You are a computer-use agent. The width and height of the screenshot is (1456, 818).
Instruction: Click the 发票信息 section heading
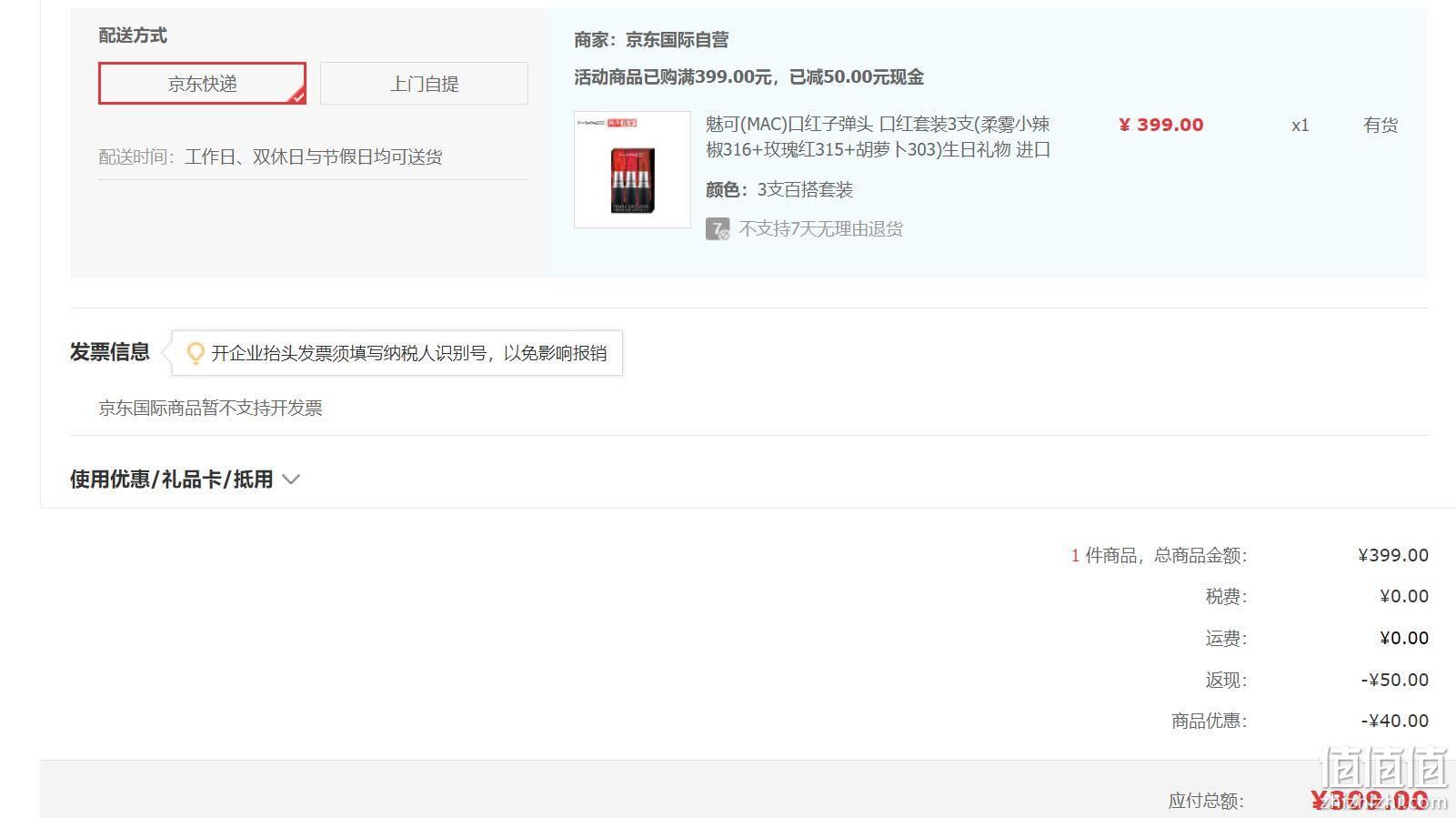pyautogui.click(x=110, y=352)
